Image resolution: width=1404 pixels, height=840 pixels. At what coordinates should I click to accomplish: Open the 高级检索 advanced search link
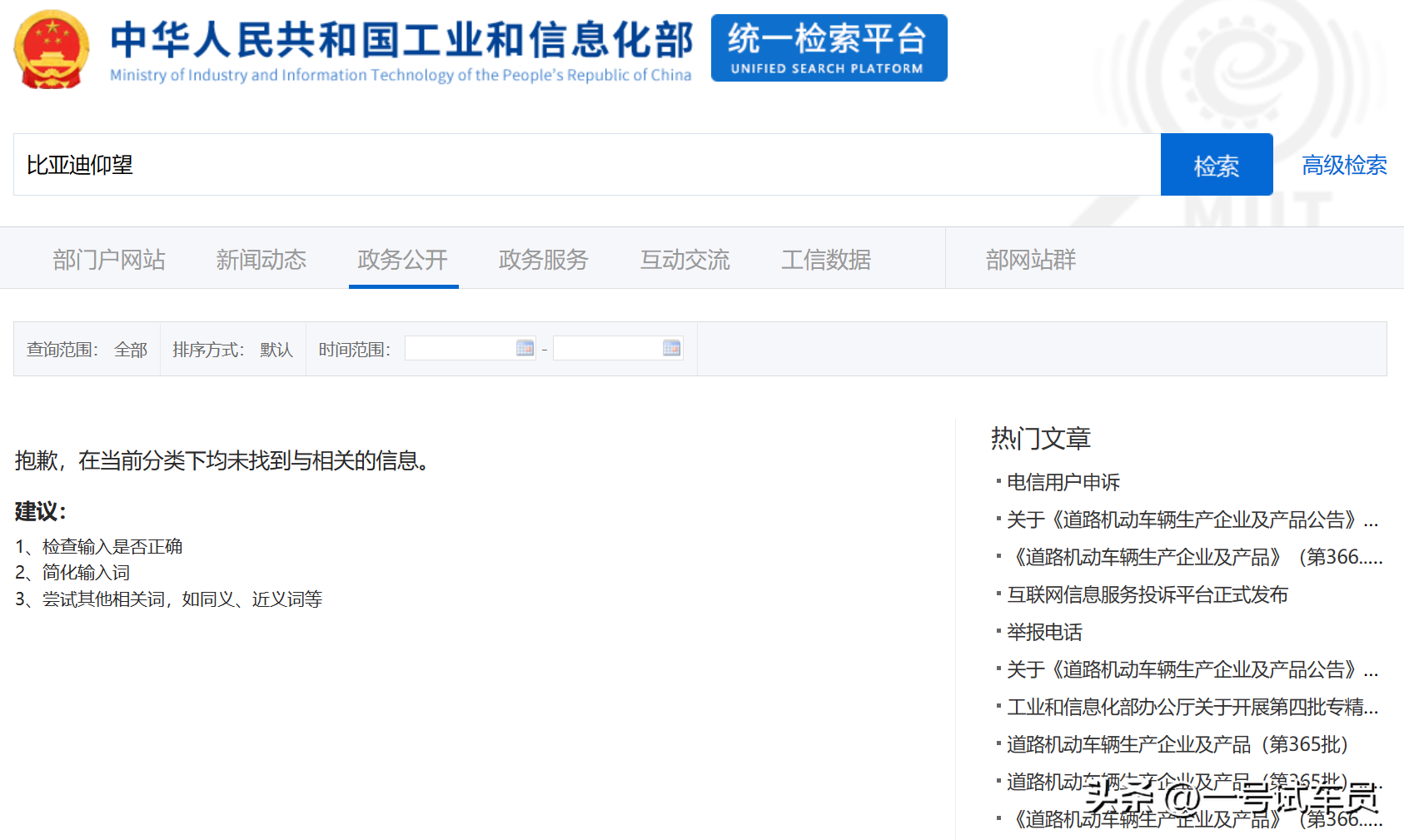click(x=1344, y=166)
